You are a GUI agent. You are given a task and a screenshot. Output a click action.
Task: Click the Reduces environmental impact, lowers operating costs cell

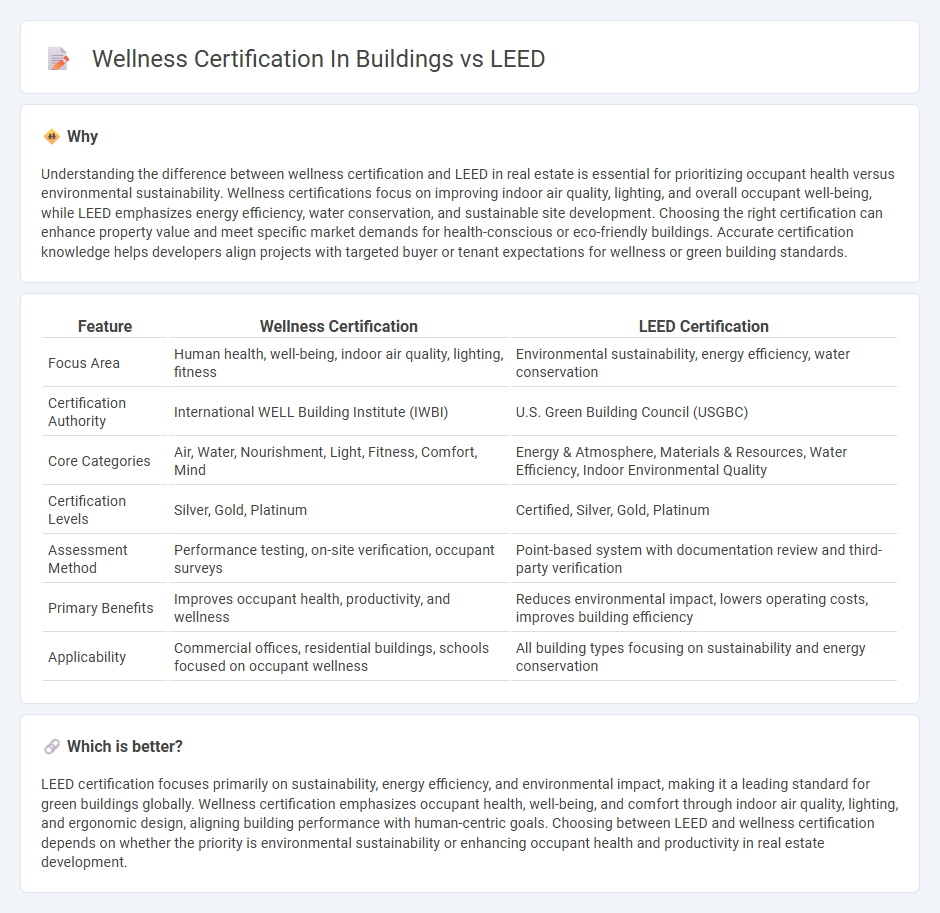(704, 608)
